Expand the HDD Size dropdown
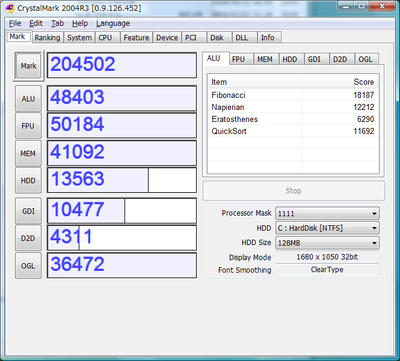Screen dimensions: 400x361 coord(327,243)
